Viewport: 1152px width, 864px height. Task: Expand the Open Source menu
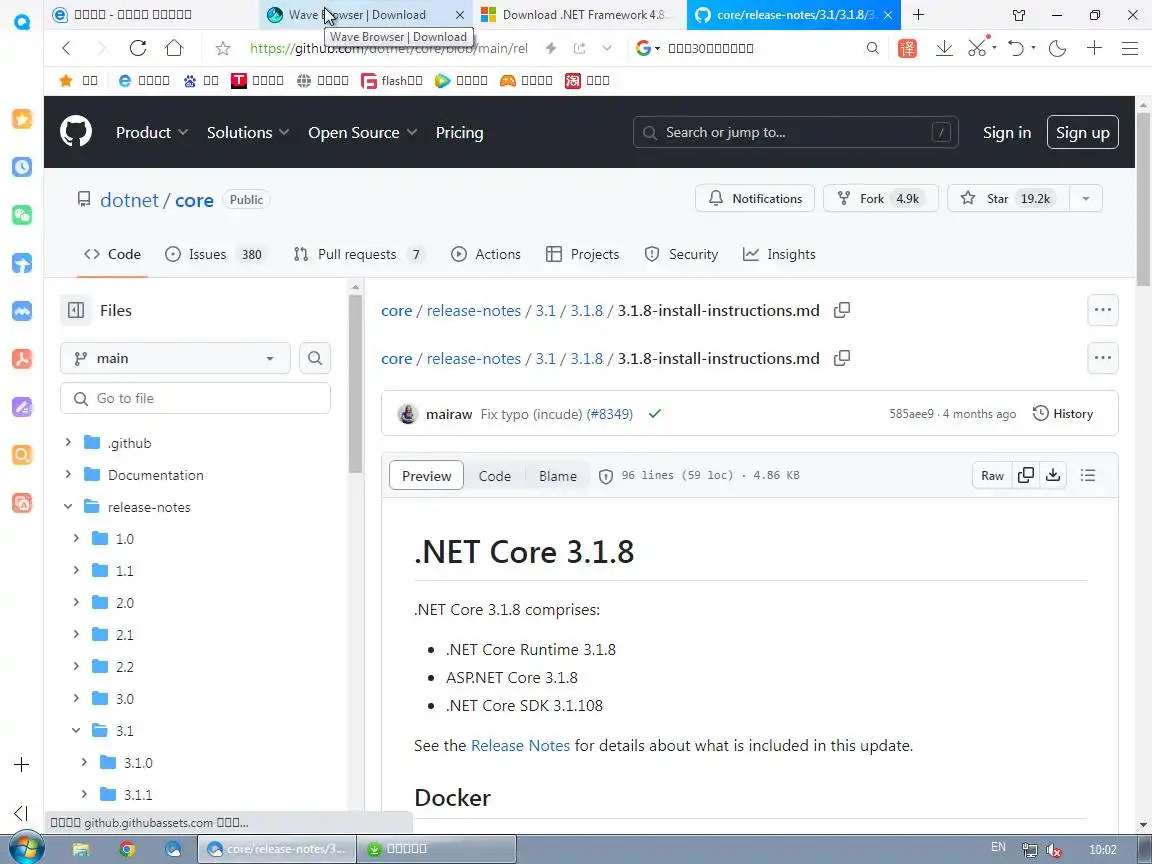coord(363,132)
